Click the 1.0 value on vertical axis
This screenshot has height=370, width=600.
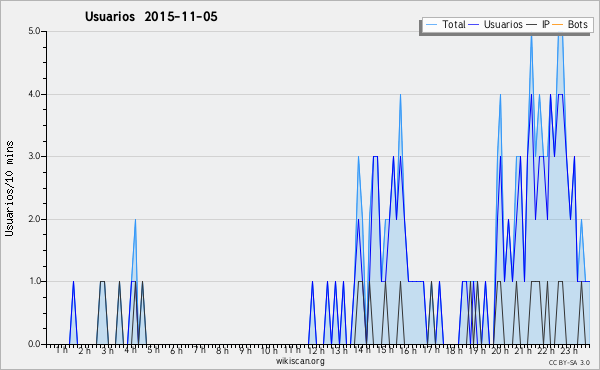pos(34,281)
